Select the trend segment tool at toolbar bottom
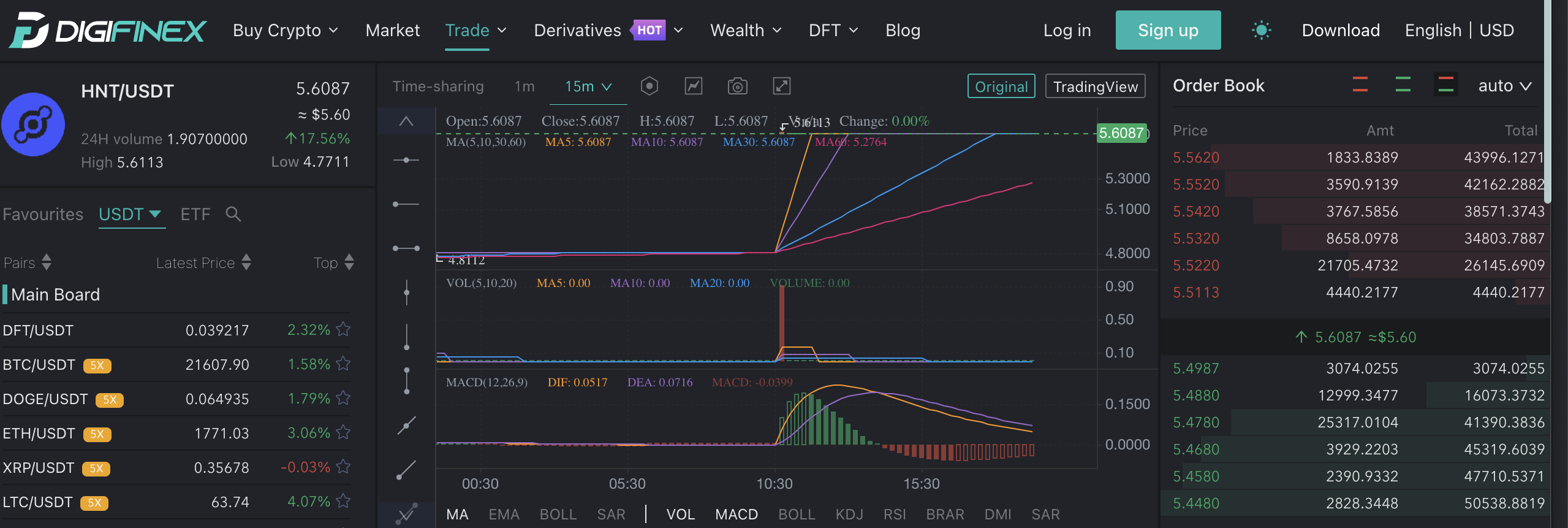 click(x=406, y=514)
